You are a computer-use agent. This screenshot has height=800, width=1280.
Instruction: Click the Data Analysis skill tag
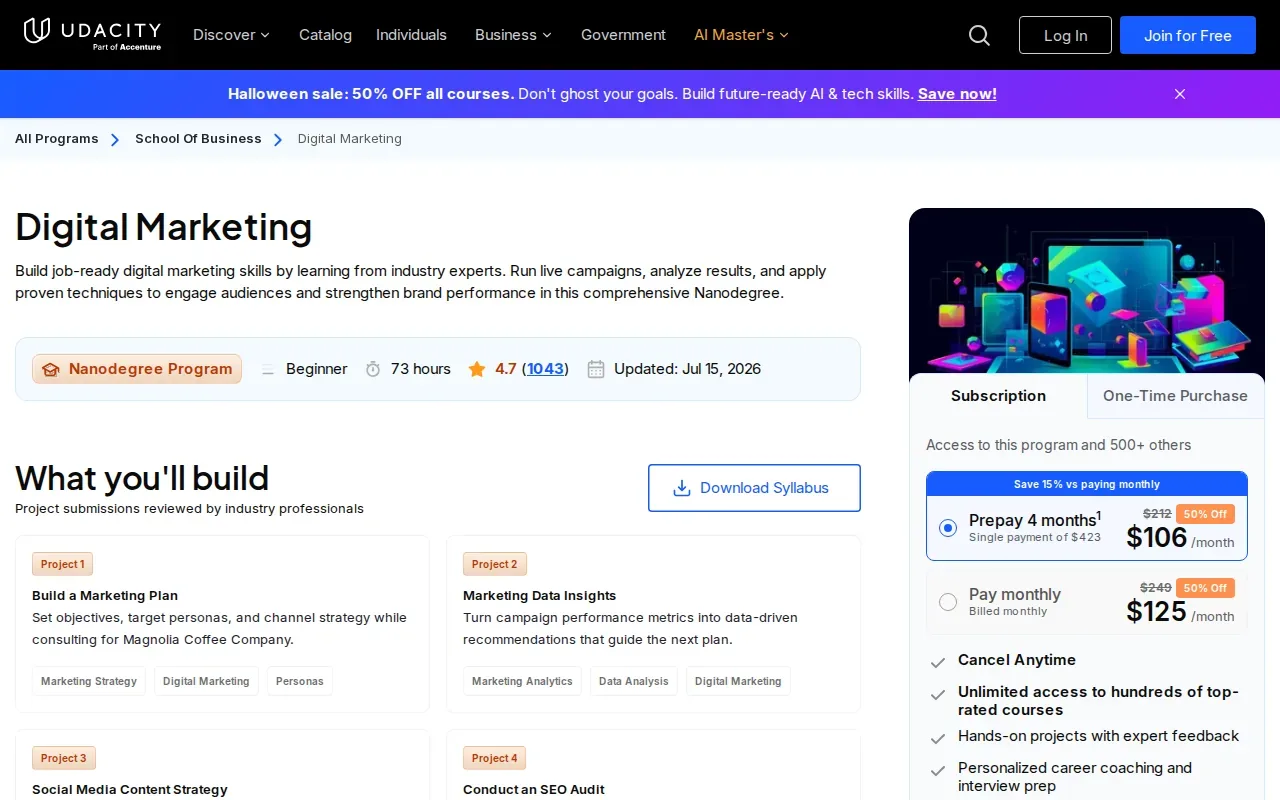(x=634, y=681)
